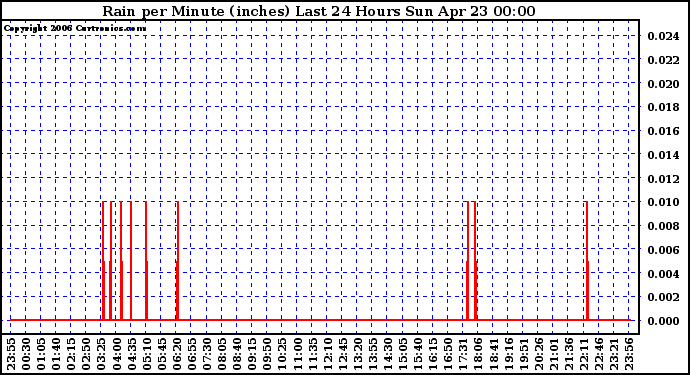Click the 'Copyright 2006 Cartronics.com' text
Image resolution: width=690 pixels, height=375 pixels.
[75, 28]
